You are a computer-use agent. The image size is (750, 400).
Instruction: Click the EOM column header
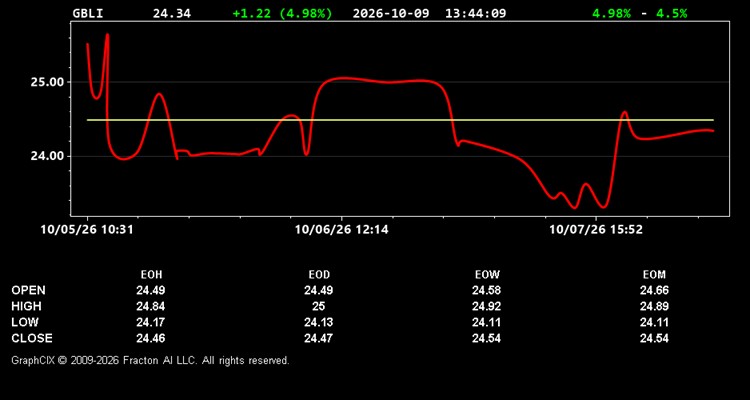654,275
